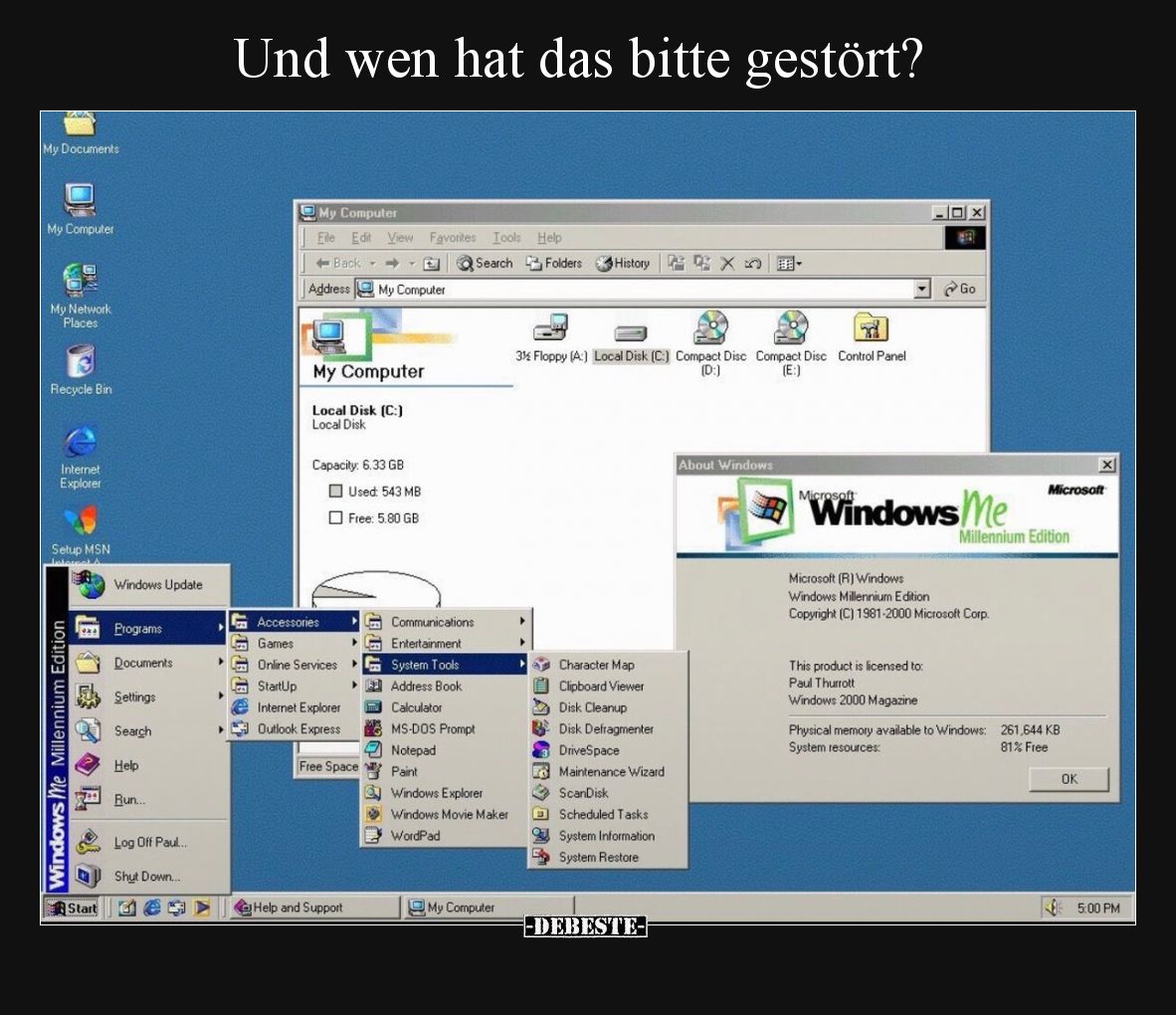Screen dimensions: 1176x1015
Task: Open Calculator from Accessories
Action: tap(445, 708)
